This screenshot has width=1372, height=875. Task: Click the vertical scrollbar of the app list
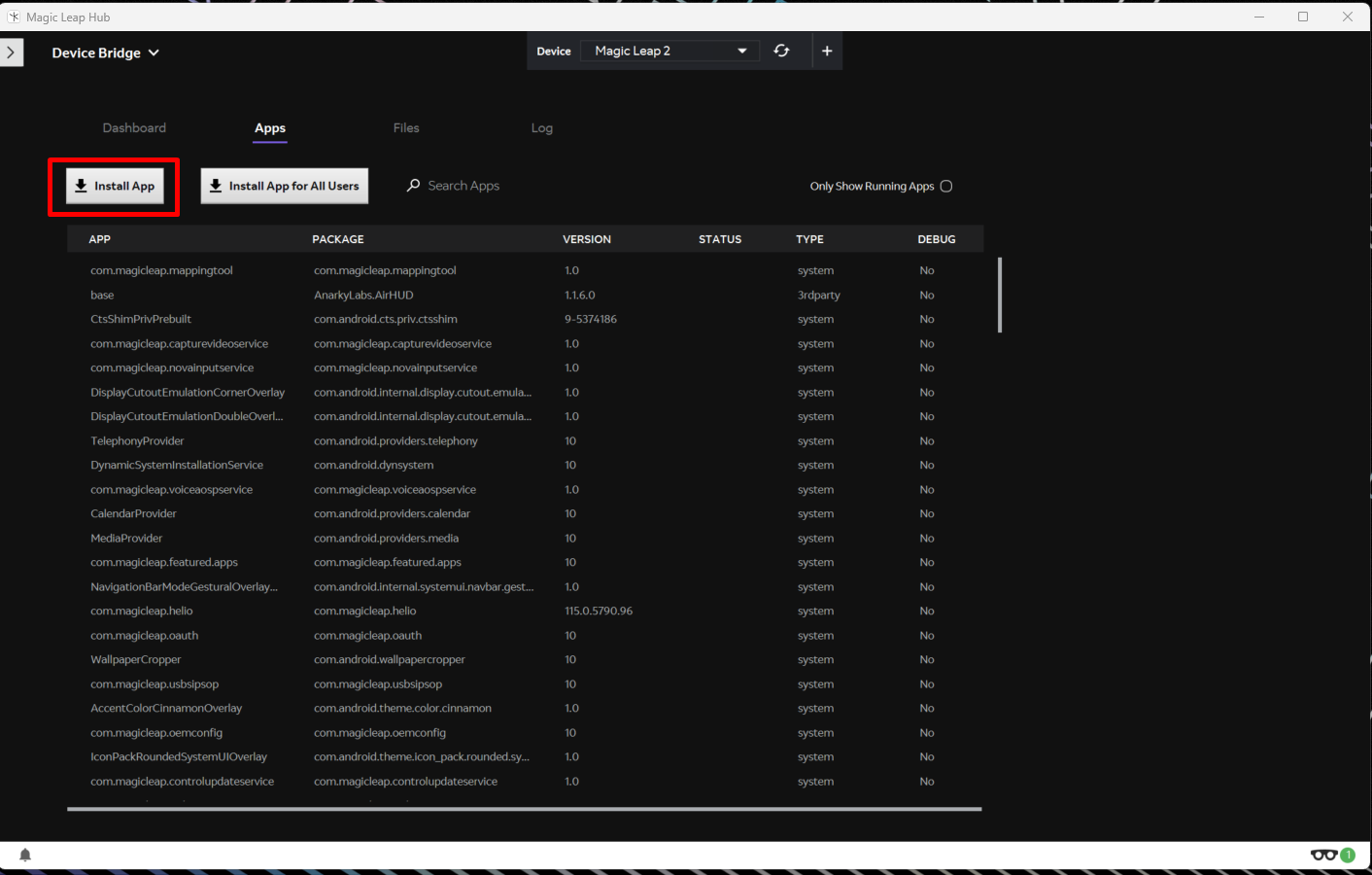click(x=1000, y=295)
